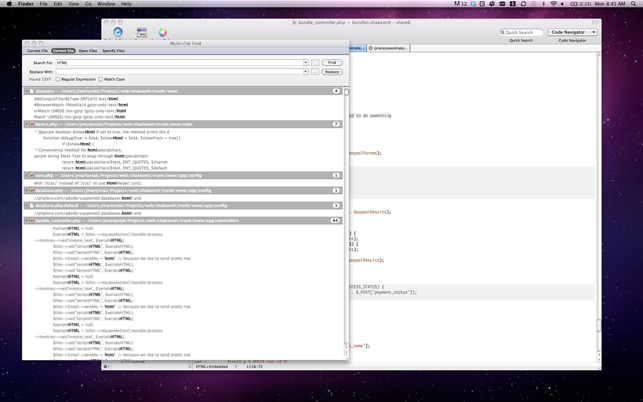The image size is (643, 402).
Task: Collapse the core.php results group
Action: [27, 175]
